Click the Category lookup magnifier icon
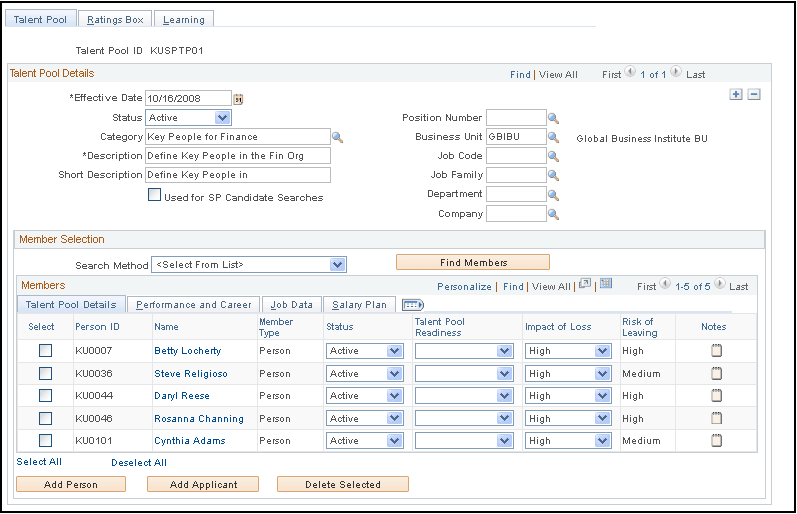797x514 pixels. [337, 137]
